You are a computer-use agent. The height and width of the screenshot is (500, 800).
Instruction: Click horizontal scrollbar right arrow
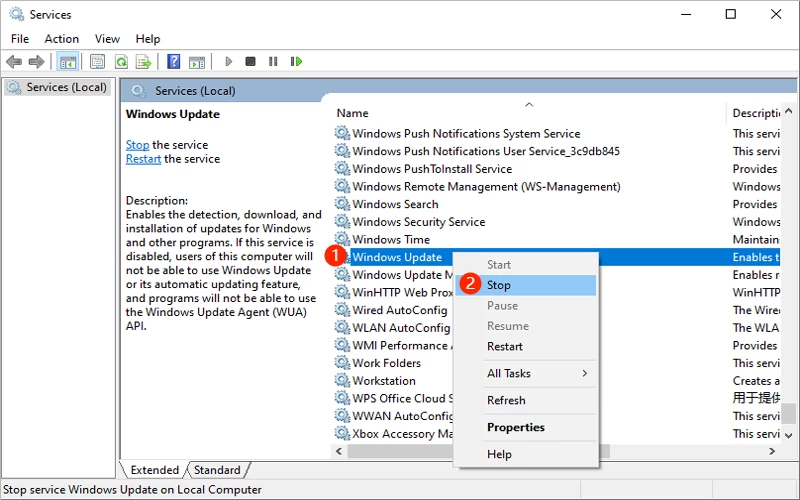point(772,451)
